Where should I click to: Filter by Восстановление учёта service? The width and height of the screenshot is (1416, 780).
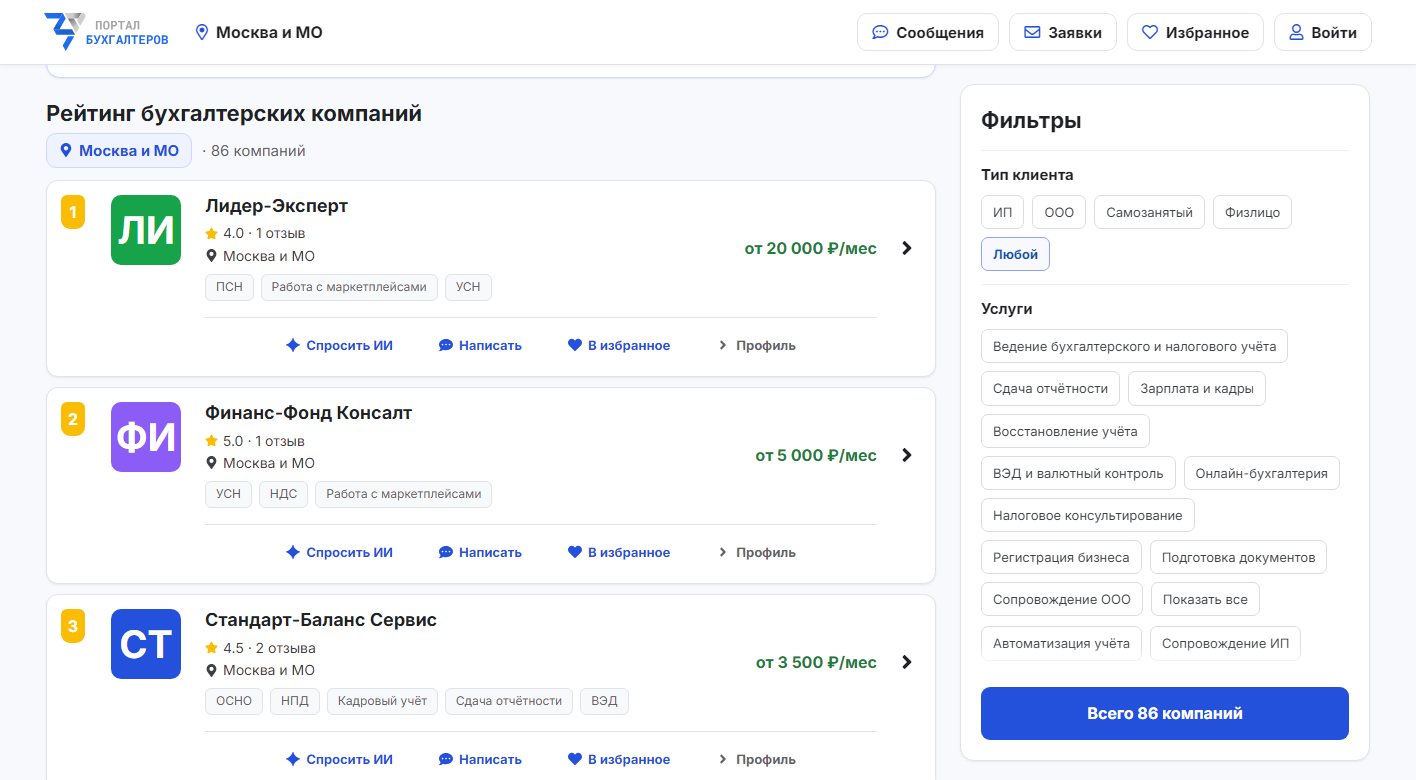[1065, 432]
